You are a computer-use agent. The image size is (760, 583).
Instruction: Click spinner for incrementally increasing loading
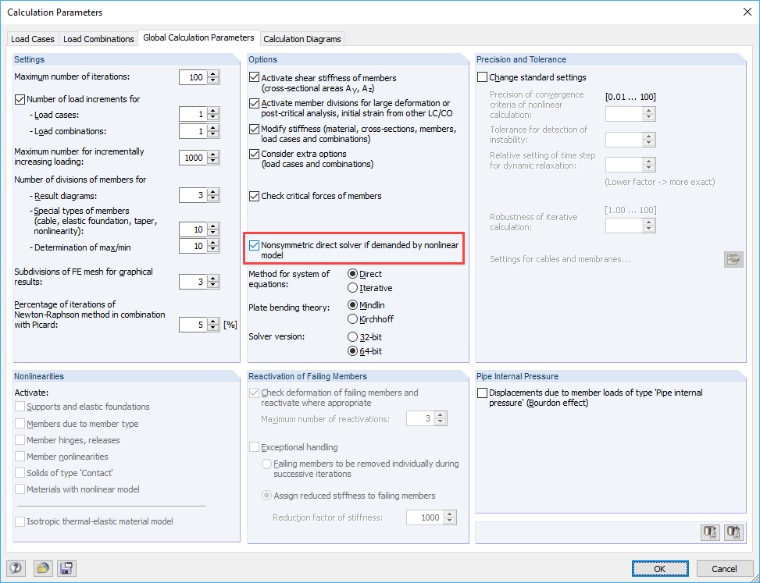(213, 158)
